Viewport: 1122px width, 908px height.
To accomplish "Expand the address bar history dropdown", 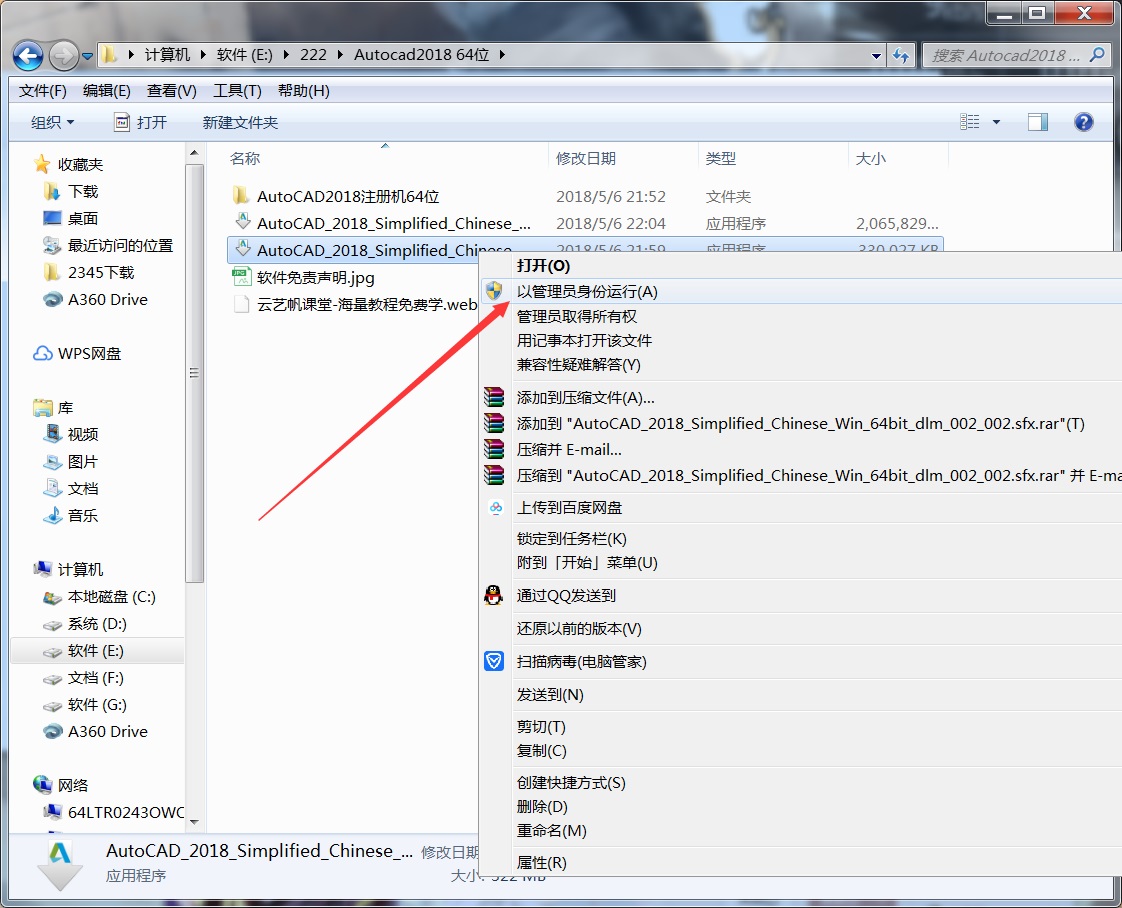I will pyautogui.click(x=876, y=56).
